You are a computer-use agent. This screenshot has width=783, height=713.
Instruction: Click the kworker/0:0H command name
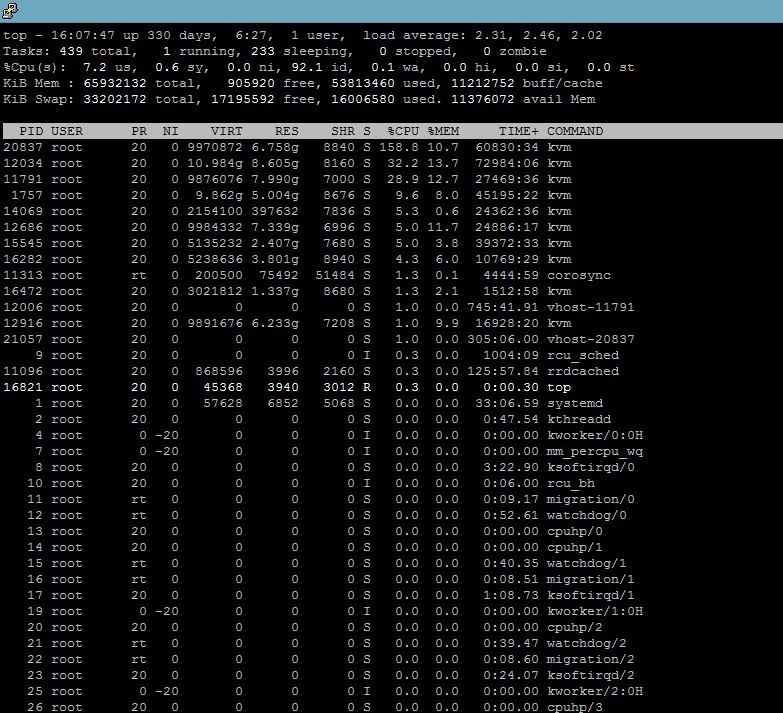[x=595, y=435]
